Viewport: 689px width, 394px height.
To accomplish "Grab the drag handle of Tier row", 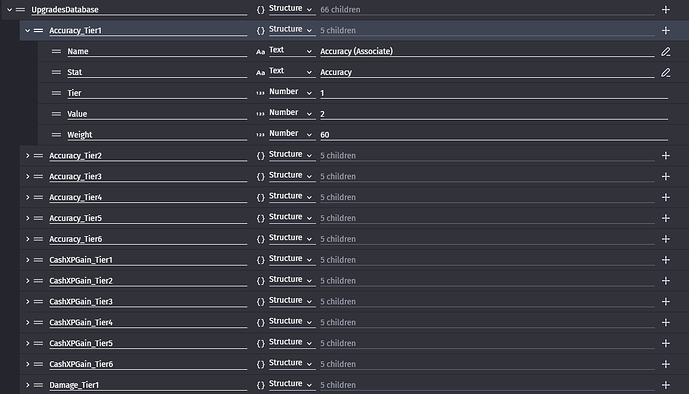I will pyautogui.click(x=56, y=93).
